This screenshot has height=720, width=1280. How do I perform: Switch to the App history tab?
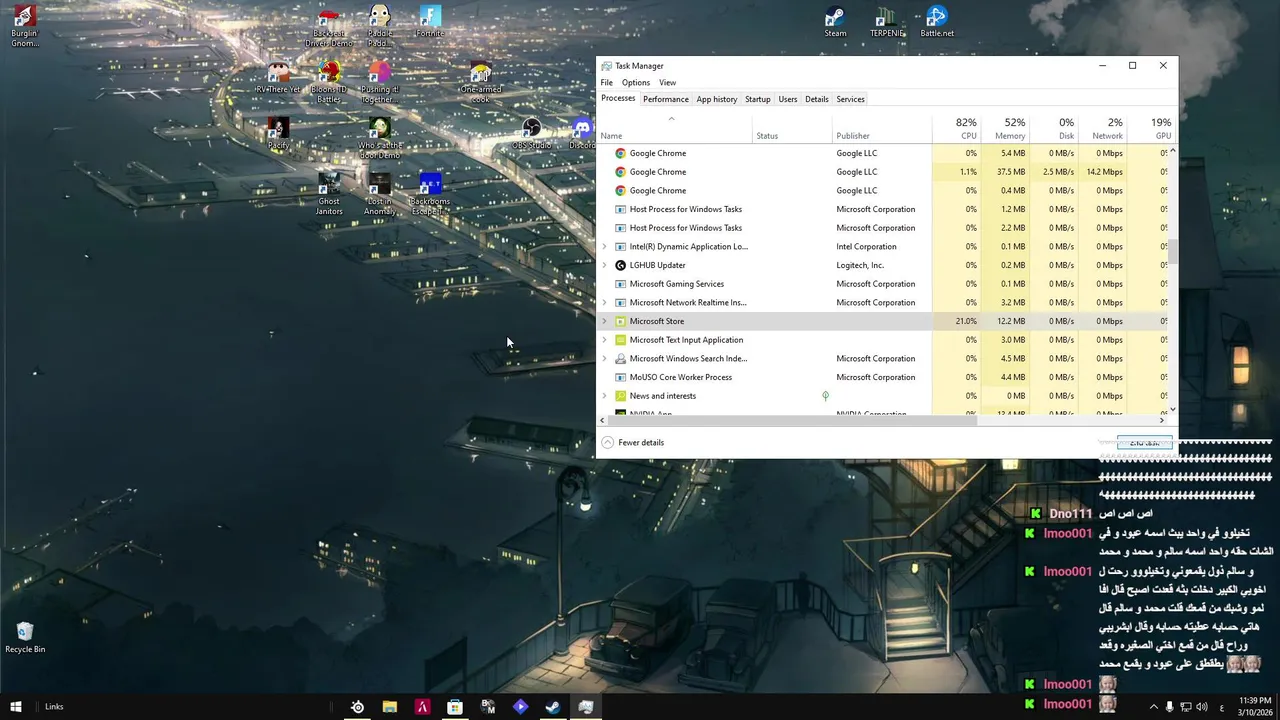(716, 99)
